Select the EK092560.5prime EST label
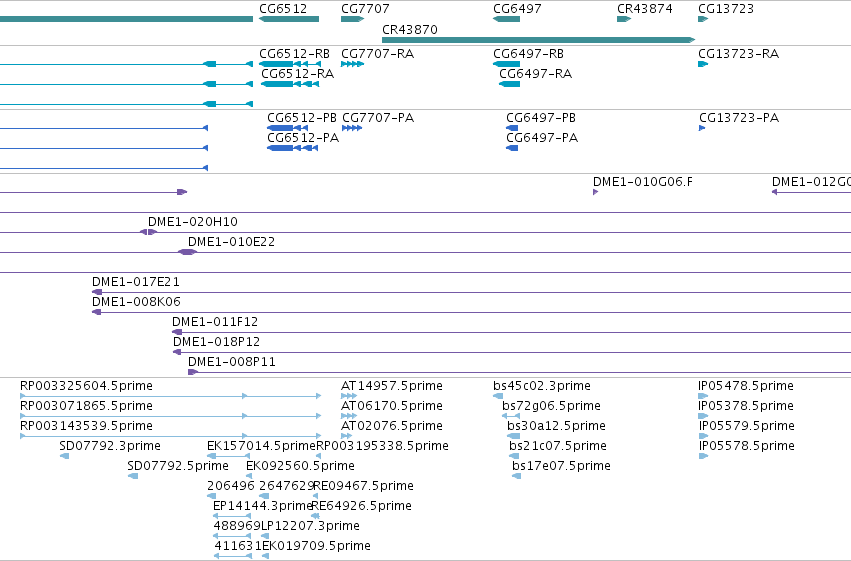This screenshot has height=561, width=851. [x=300, y=466]
